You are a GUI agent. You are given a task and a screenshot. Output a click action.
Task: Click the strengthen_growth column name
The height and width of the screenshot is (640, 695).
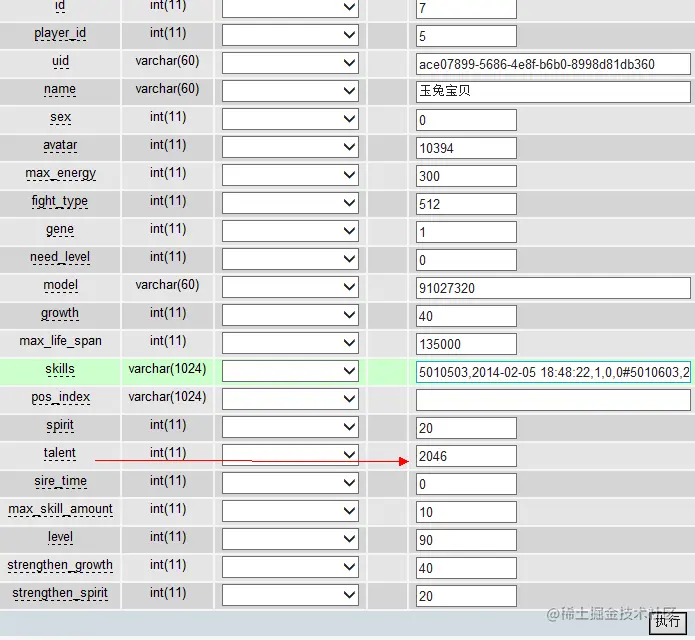(60, 565)
